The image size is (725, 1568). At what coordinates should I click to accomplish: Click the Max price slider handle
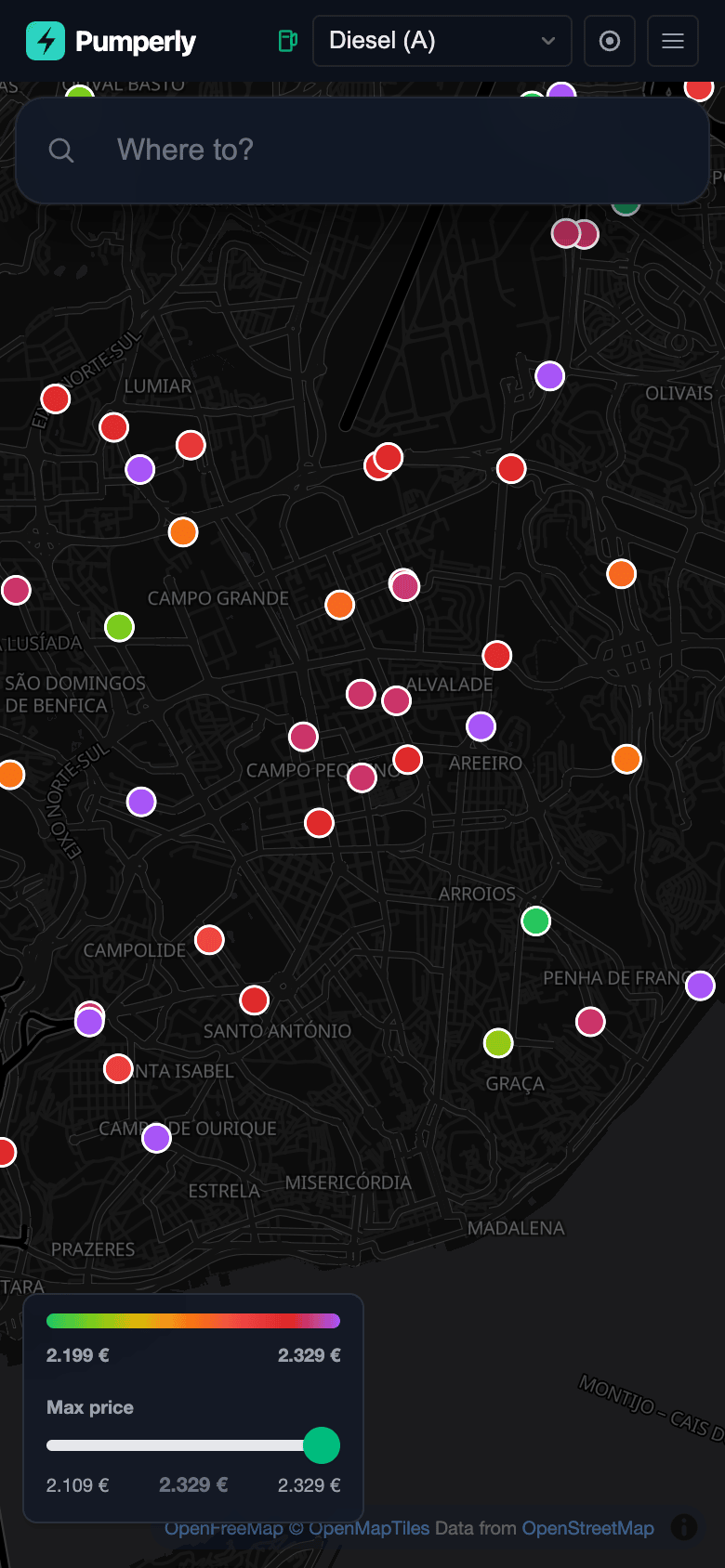[322, 1445]
